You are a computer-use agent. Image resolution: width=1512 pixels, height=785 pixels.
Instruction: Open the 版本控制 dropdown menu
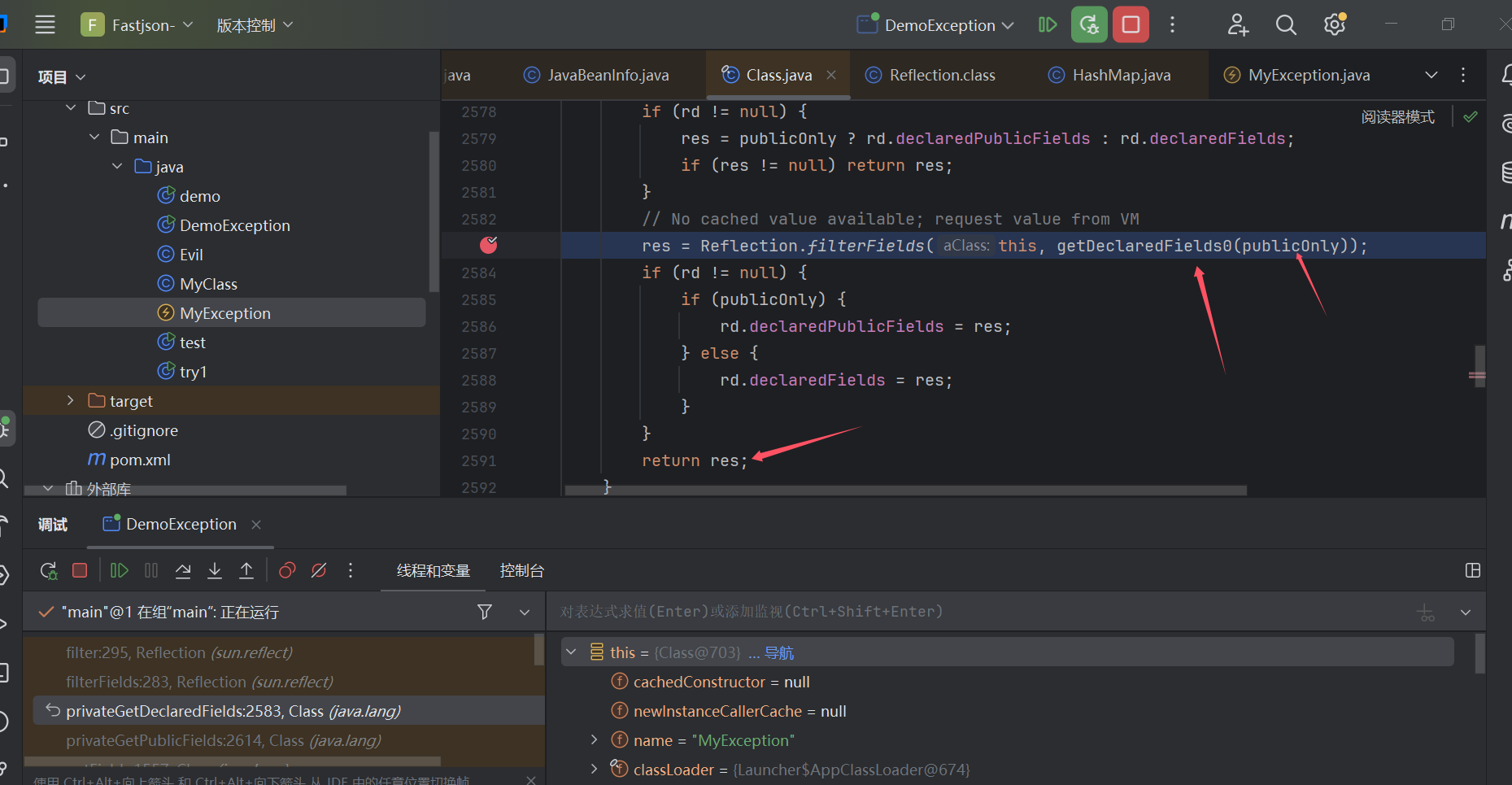coord(255,25)
